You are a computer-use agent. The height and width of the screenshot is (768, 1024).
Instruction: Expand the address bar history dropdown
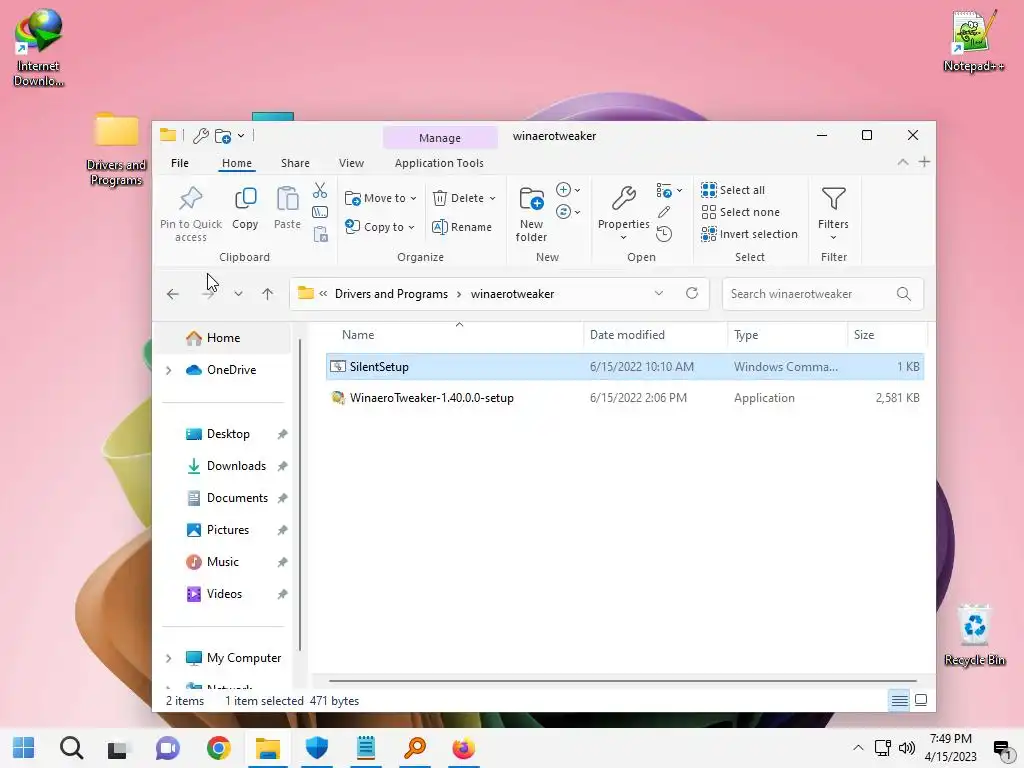659,293
